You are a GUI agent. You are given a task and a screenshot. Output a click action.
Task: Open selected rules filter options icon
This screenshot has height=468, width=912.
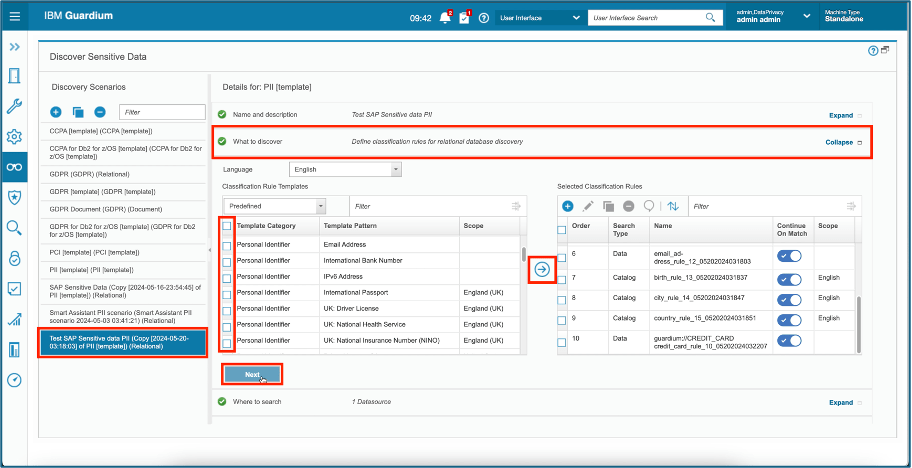point(851,206)
